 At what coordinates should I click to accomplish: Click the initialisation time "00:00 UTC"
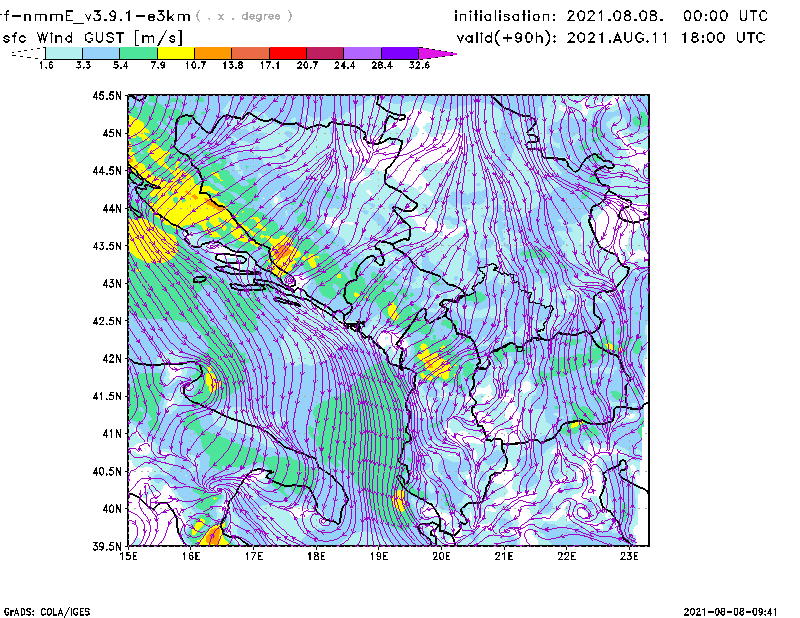[725, 16]
